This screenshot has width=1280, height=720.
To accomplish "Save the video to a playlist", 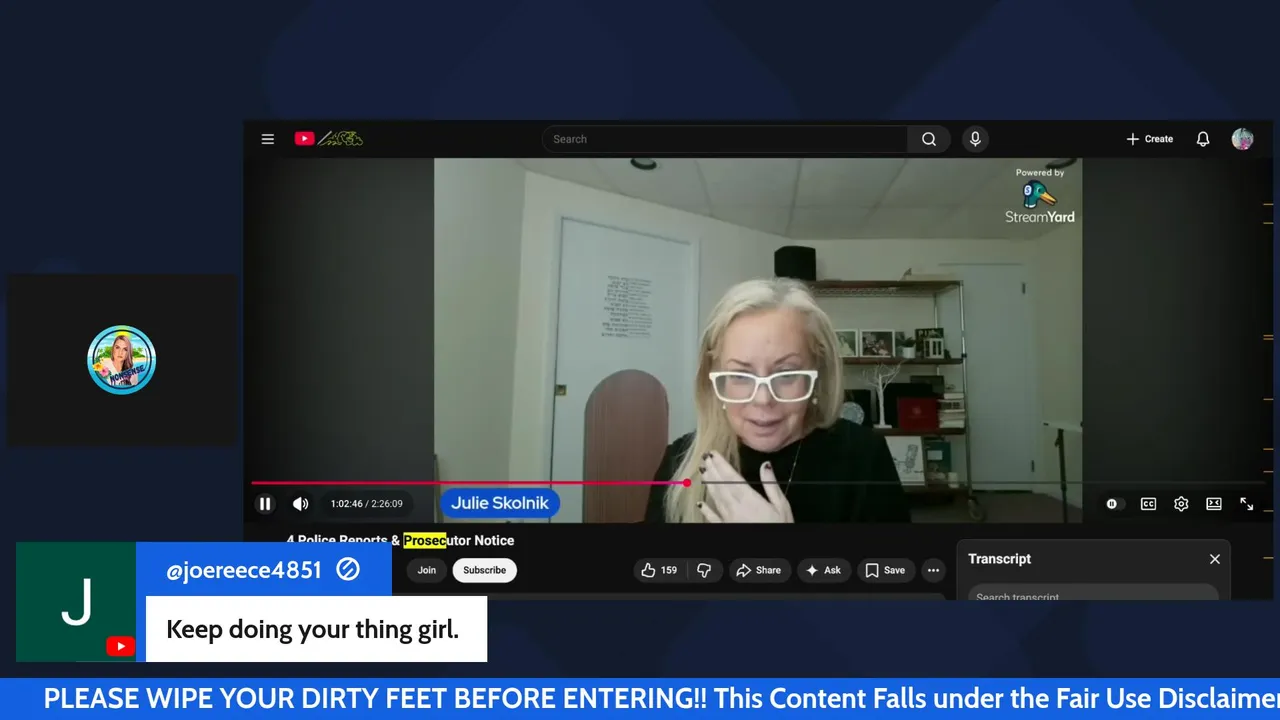I will coord(885,570).
